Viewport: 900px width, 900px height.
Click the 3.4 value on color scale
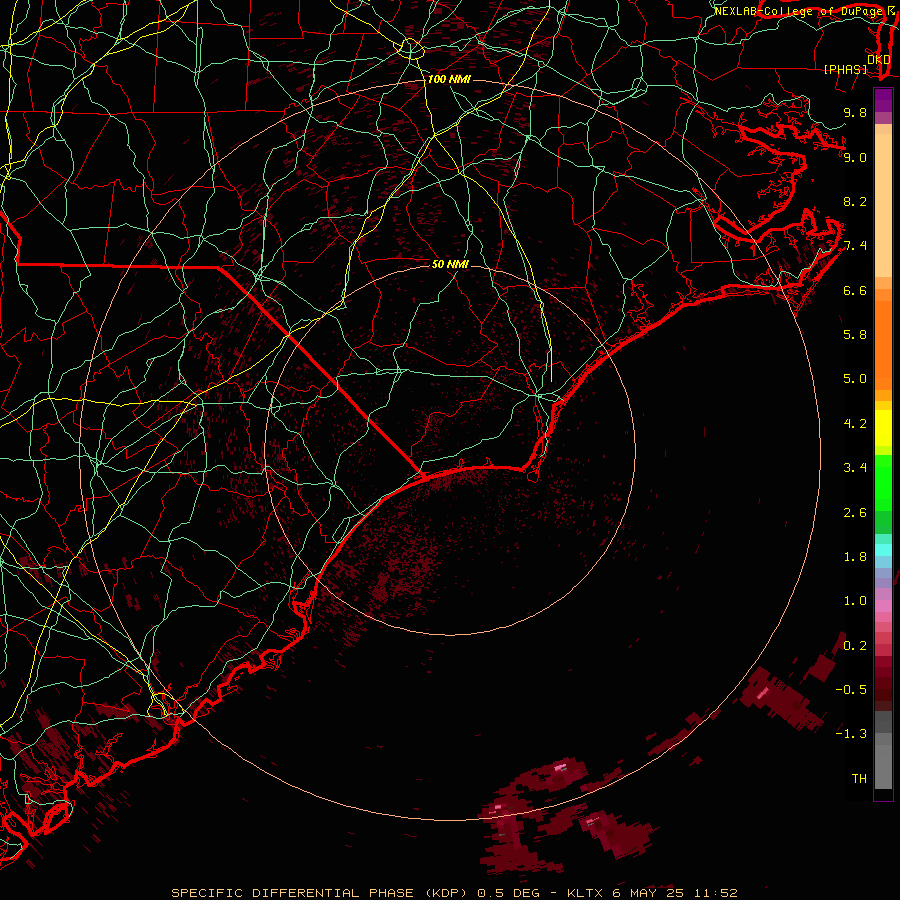(855, 468)
